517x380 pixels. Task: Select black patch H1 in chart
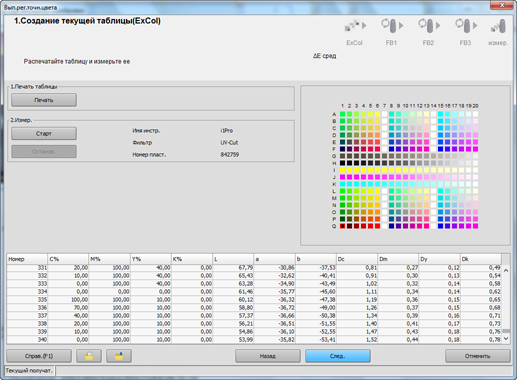342,163
